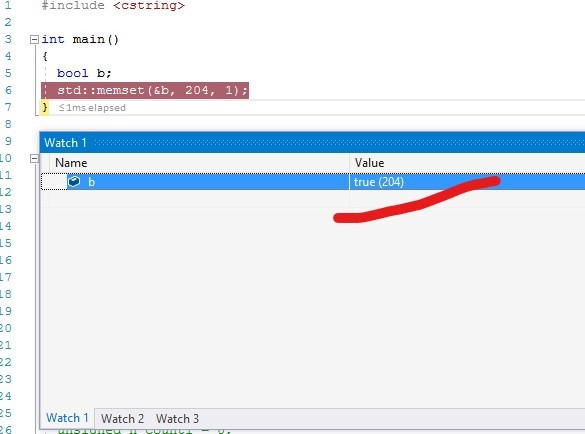Click the Name column header
Viewport: 585px width, 434px height.
pyautogui.click(x=199, y=163)
